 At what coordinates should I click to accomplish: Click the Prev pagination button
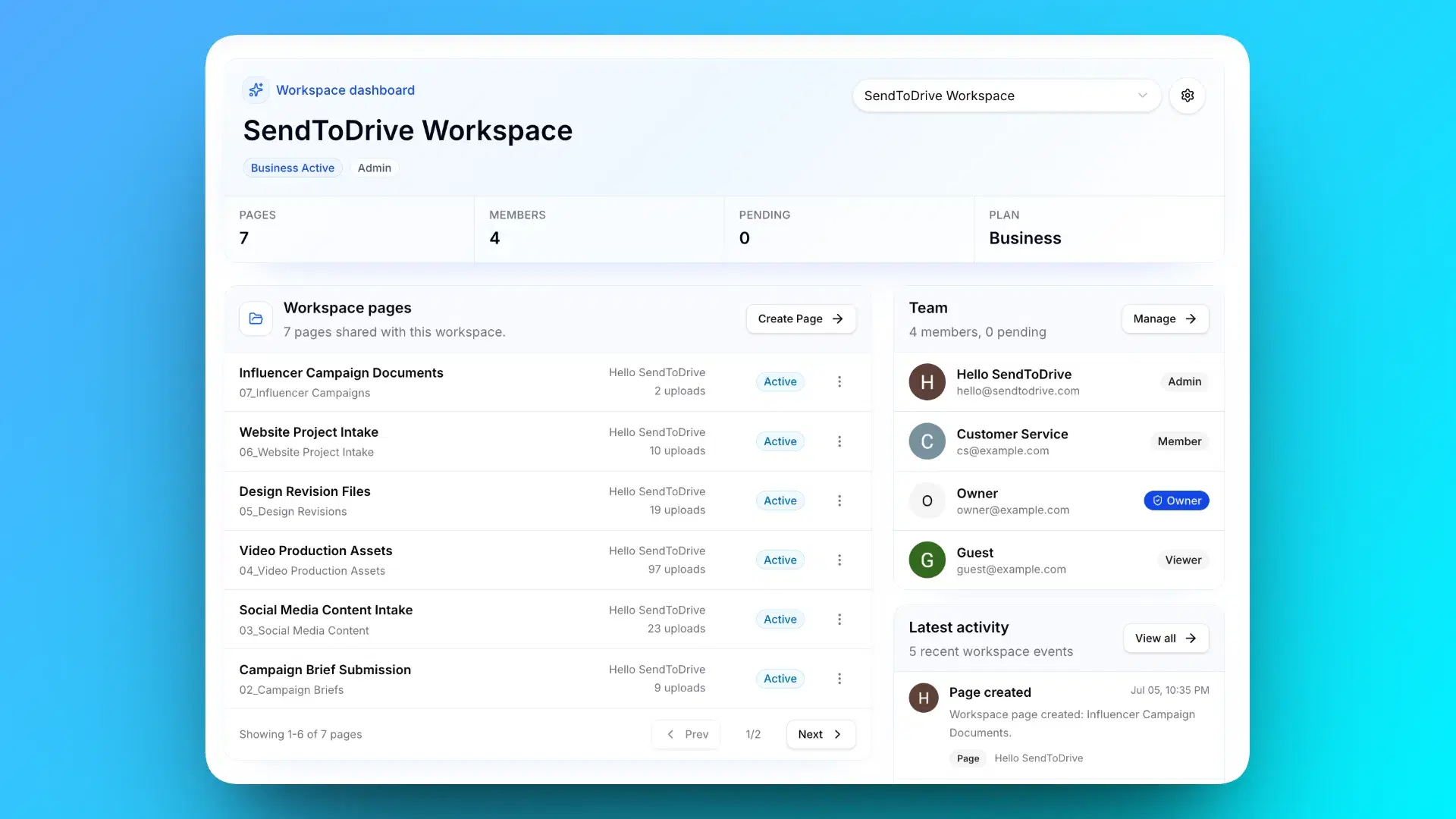point(687,734)
